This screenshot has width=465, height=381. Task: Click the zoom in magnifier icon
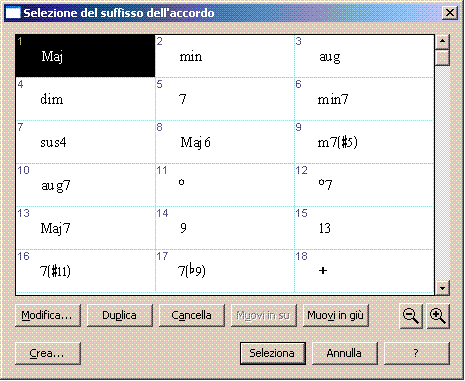click(x=438, y=315)
